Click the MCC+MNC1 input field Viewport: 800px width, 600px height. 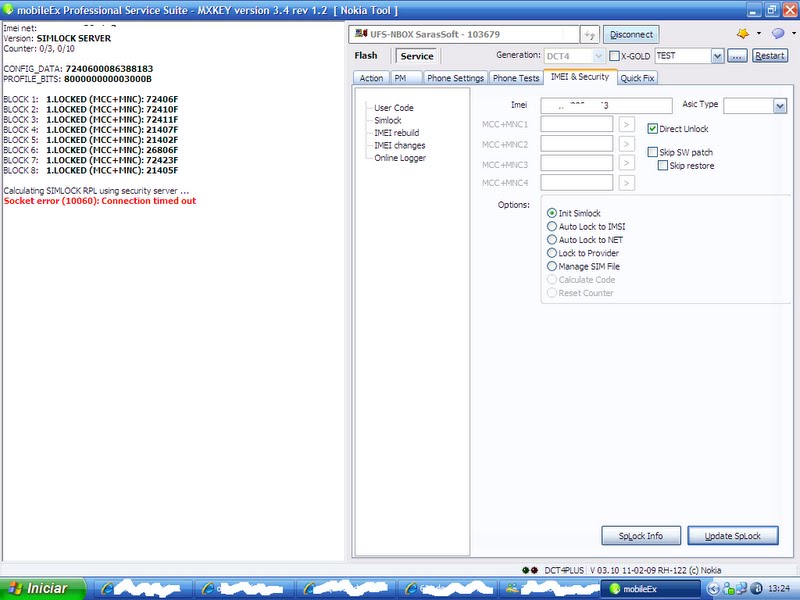point(577,124)
